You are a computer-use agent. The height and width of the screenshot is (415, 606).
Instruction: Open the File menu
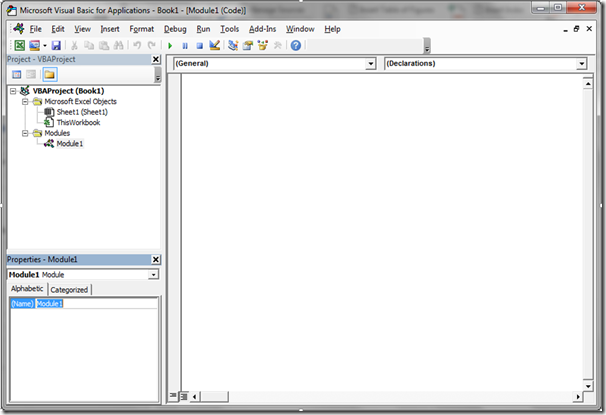tap(36, 29)
